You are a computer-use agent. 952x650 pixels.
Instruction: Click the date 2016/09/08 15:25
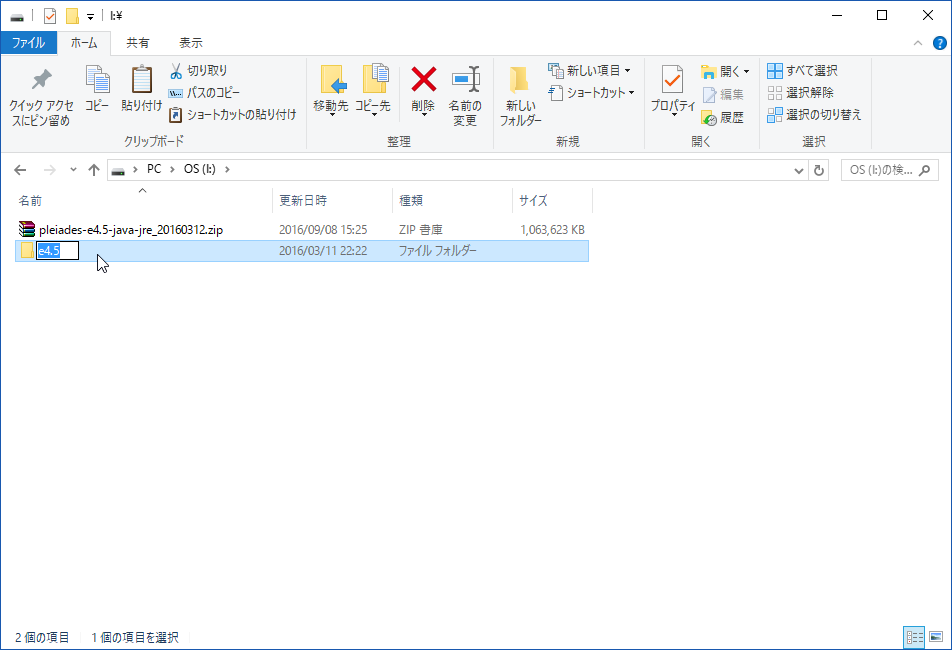tap(323, 230)
